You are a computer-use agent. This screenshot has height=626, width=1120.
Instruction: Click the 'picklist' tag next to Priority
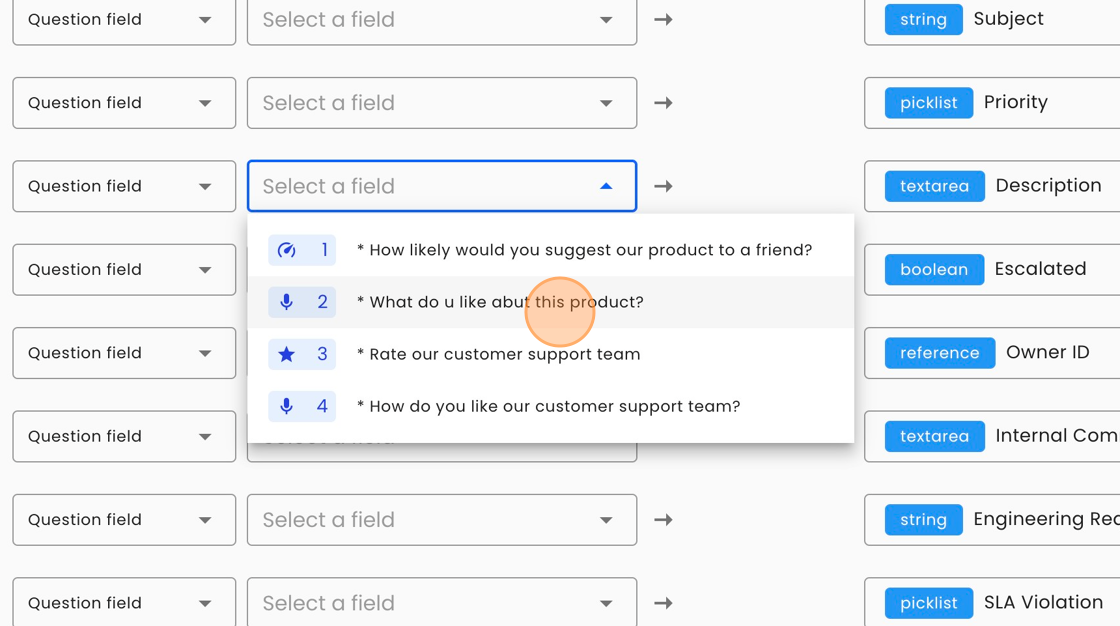tap(928, 103)
